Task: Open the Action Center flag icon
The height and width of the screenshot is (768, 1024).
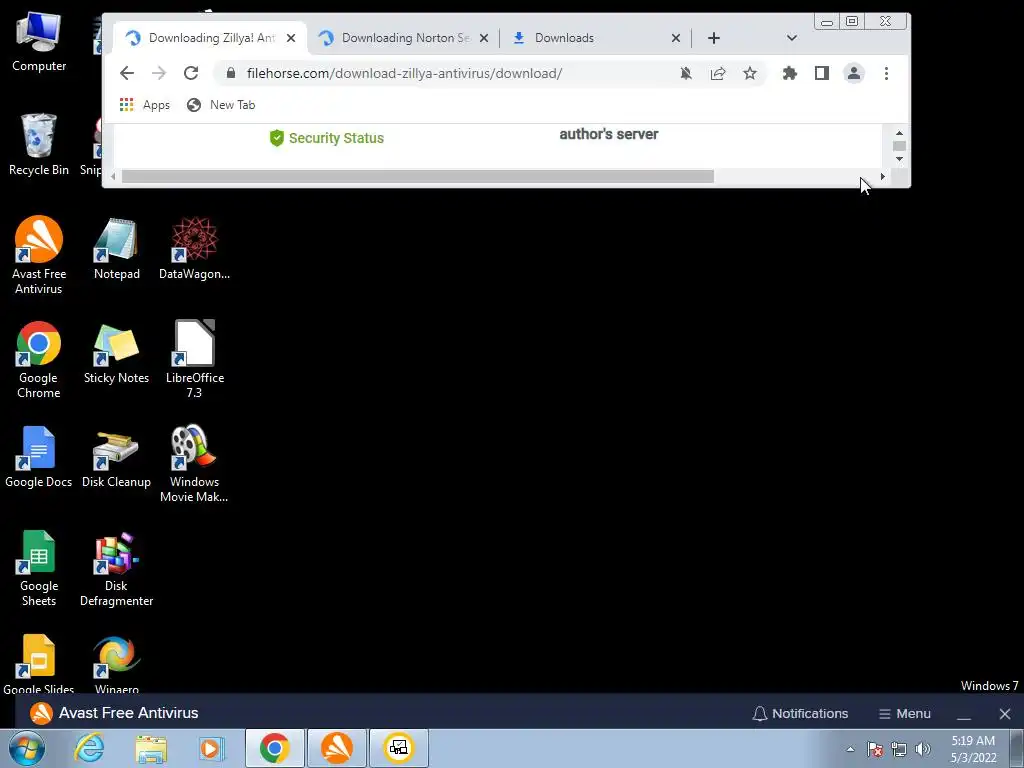Action: point(875,749)
